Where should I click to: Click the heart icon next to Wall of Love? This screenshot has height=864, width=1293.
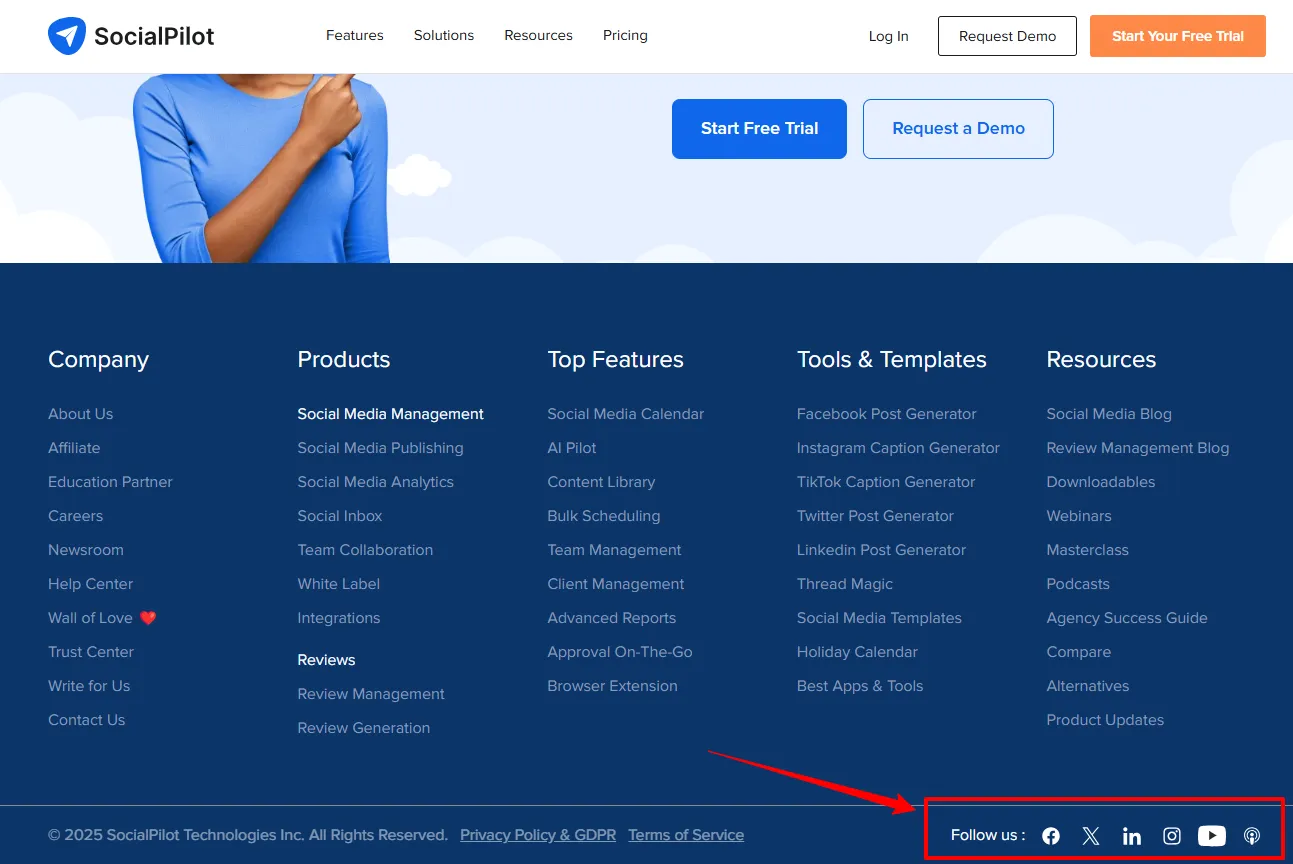(x=147, y=617)
